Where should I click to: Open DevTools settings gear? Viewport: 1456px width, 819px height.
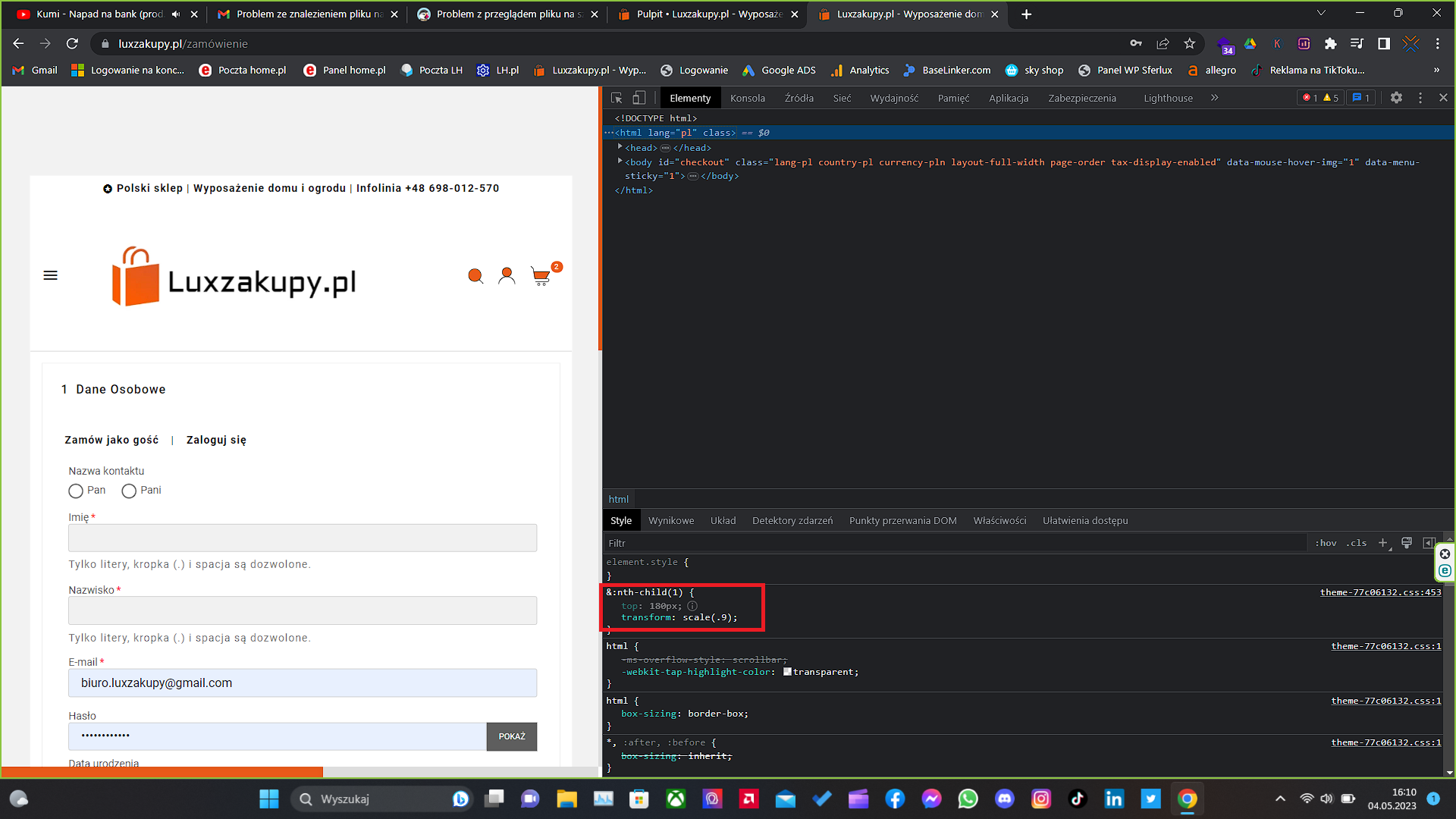click(x=1396, y=98)
